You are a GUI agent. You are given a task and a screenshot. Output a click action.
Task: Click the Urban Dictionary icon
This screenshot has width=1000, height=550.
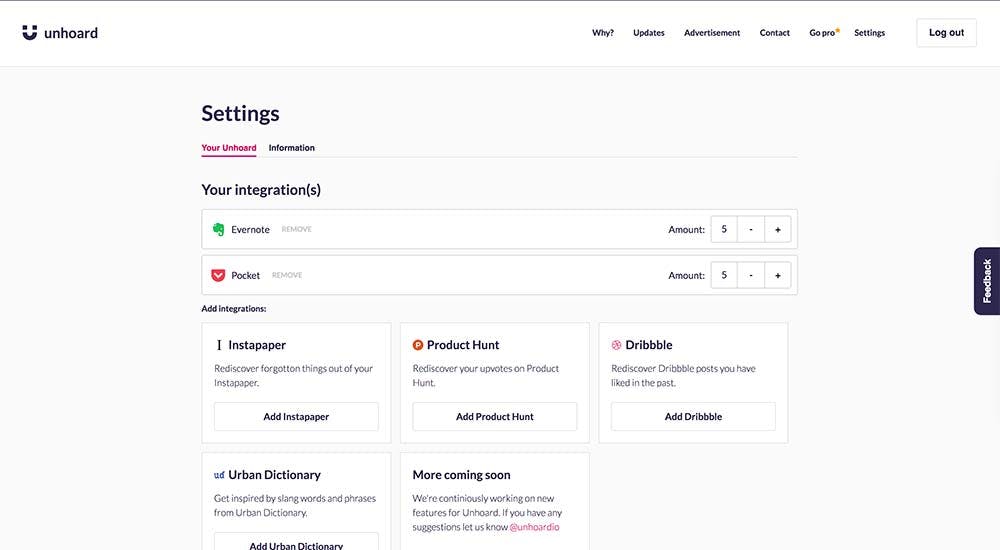click(219, 475)
